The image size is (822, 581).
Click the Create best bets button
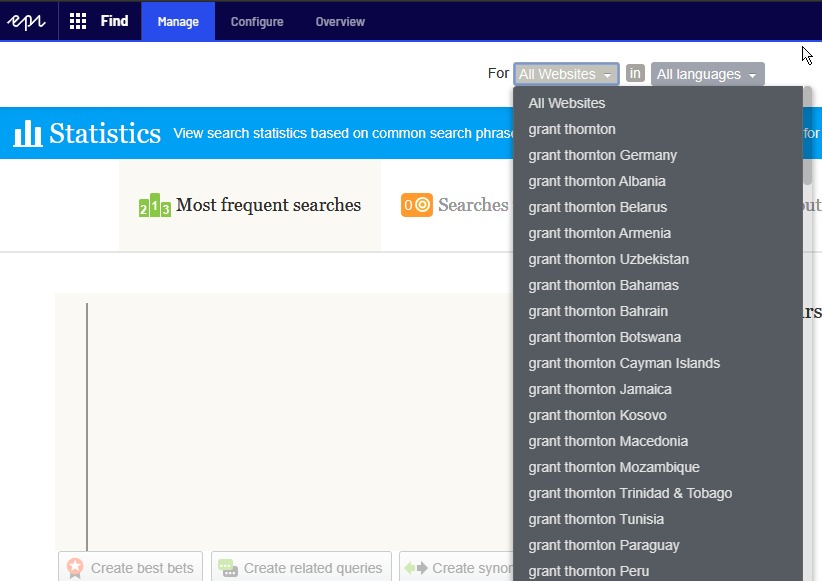coord(131,568)
